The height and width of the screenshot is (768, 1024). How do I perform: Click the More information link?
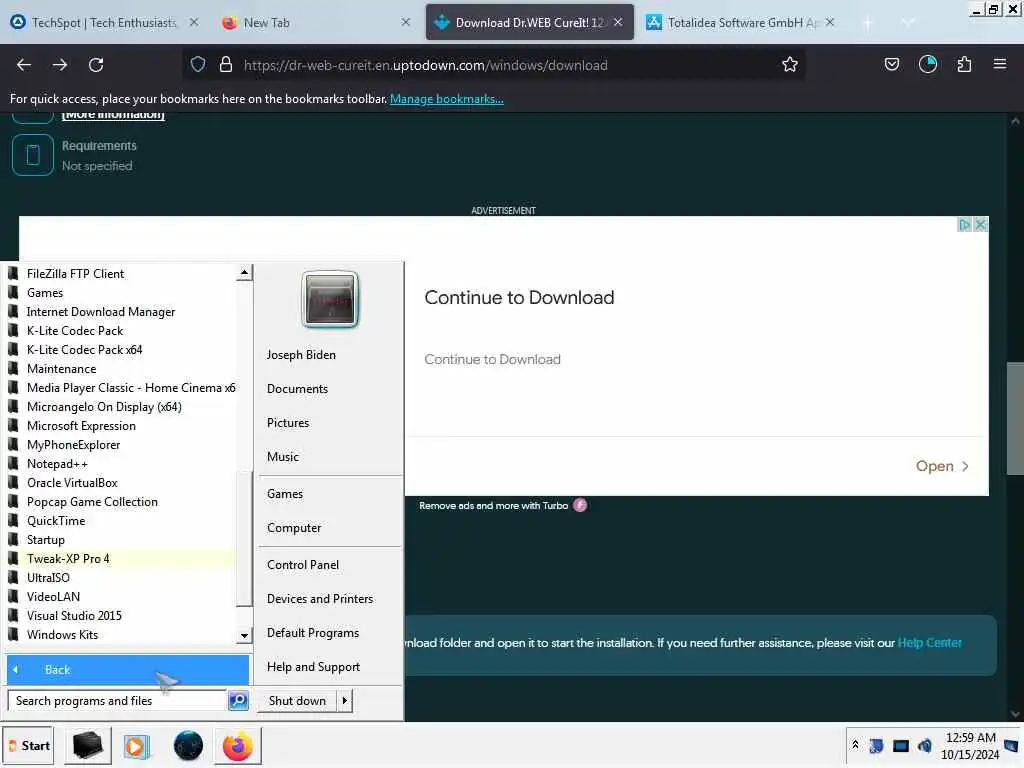coord(112,115)
